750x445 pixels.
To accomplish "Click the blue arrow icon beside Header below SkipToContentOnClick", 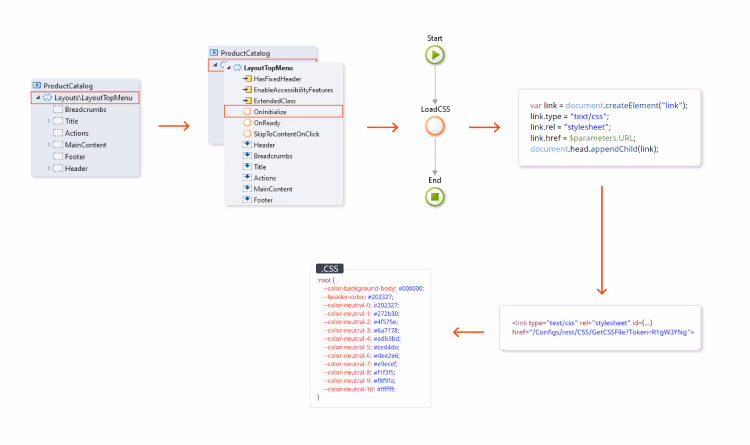I will [247, 145].
